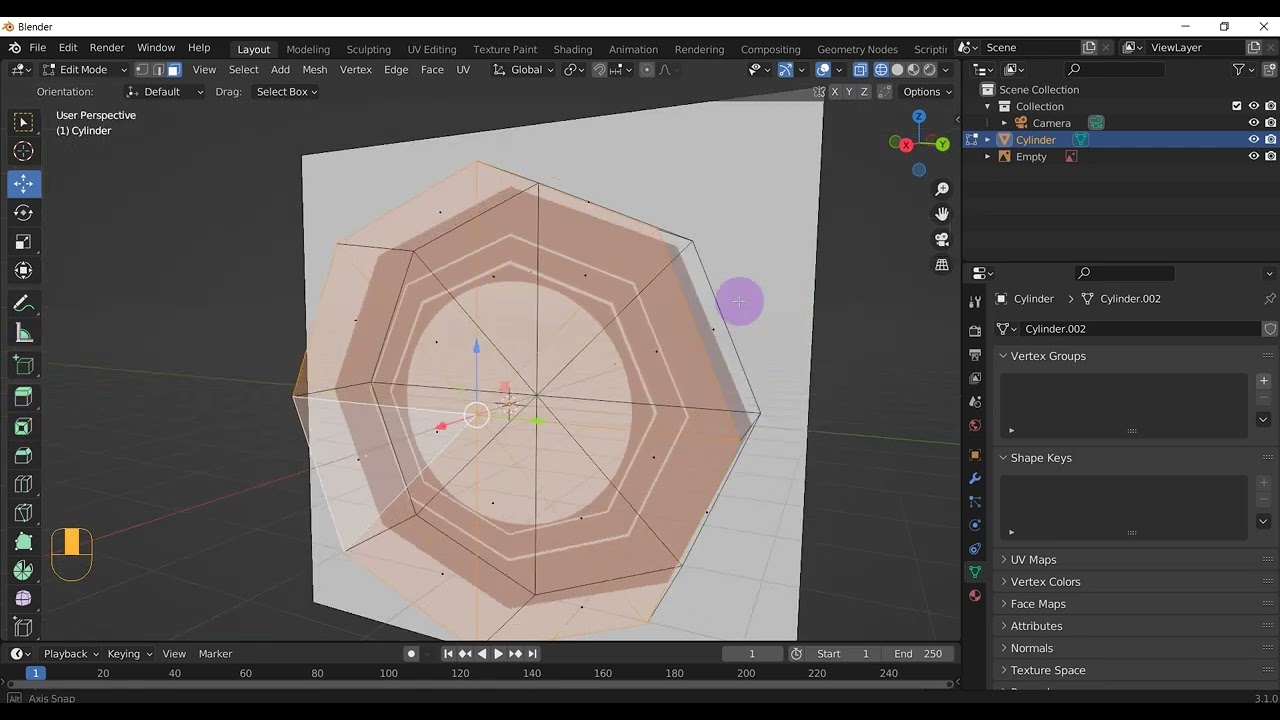Switch to Sculpting workspace tab
The image size is (1280, 720).
coord(368,49)
